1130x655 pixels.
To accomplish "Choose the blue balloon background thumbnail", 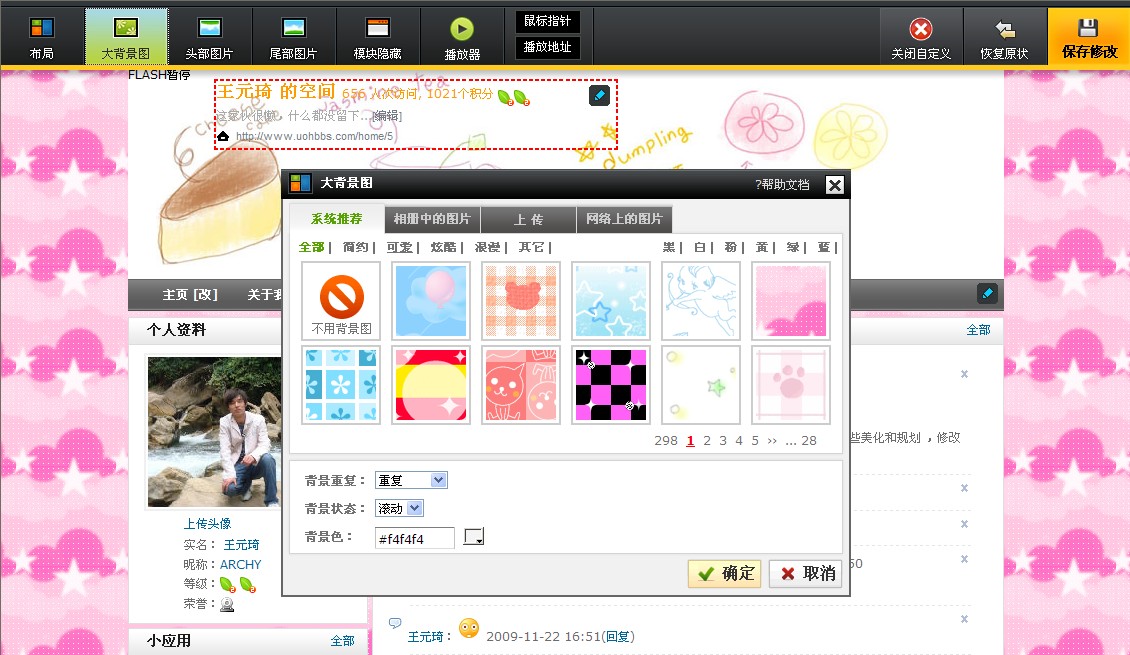I will tap(431, 300).
